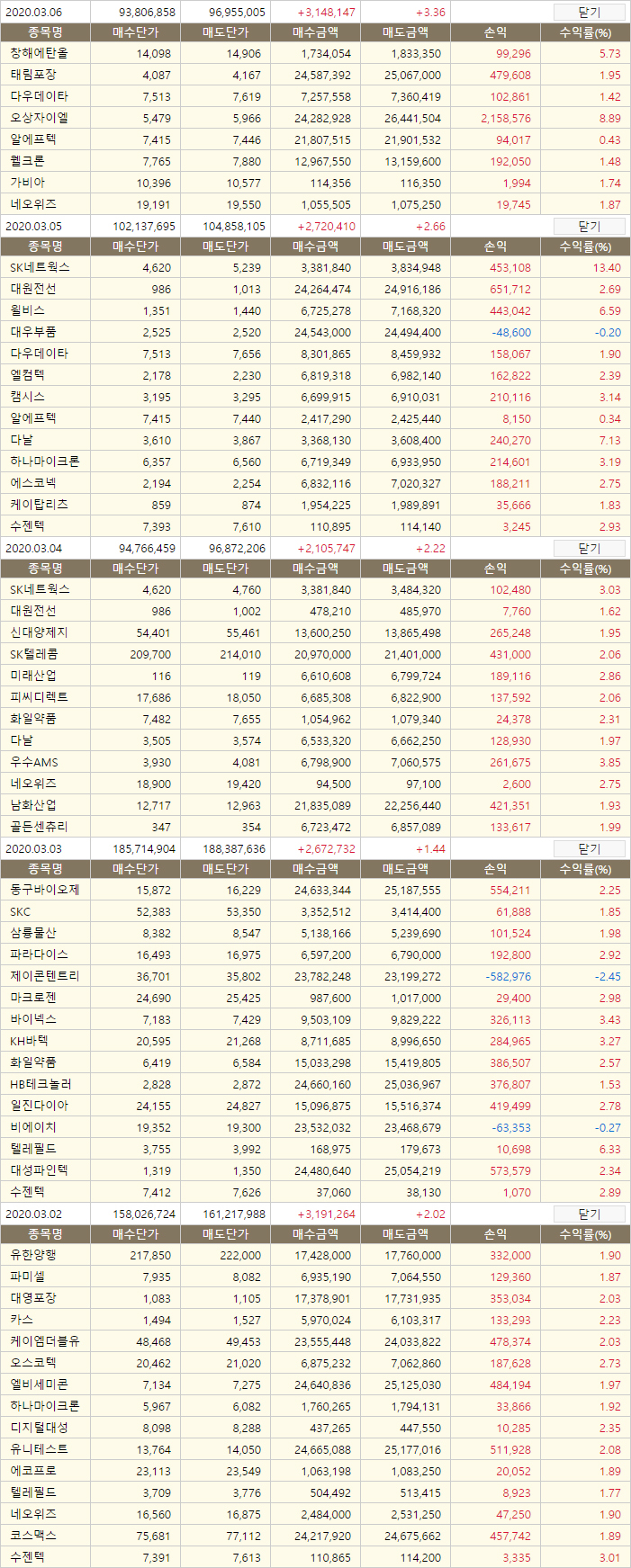The image size is (631, 1568).
Task: Select 마크로젠 stock name
Action: coord(33,998)
